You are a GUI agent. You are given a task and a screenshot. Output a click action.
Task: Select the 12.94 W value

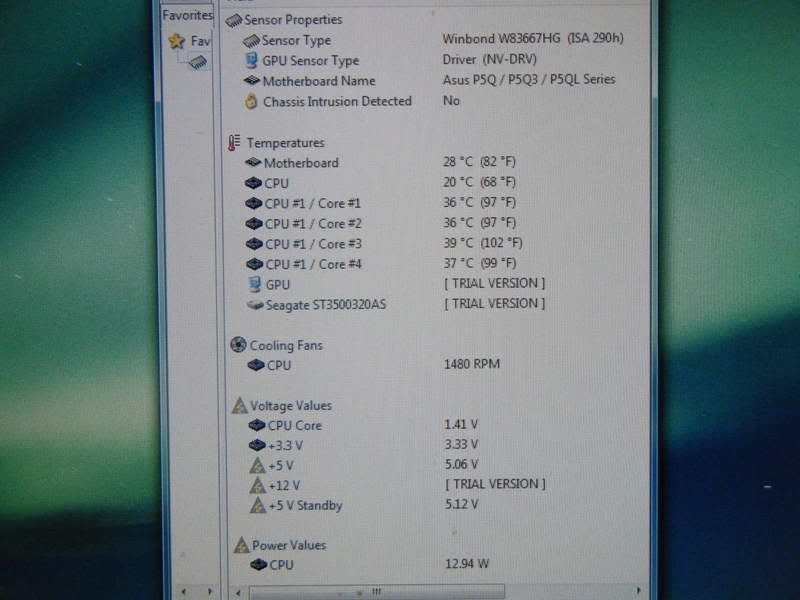[467, 564]
